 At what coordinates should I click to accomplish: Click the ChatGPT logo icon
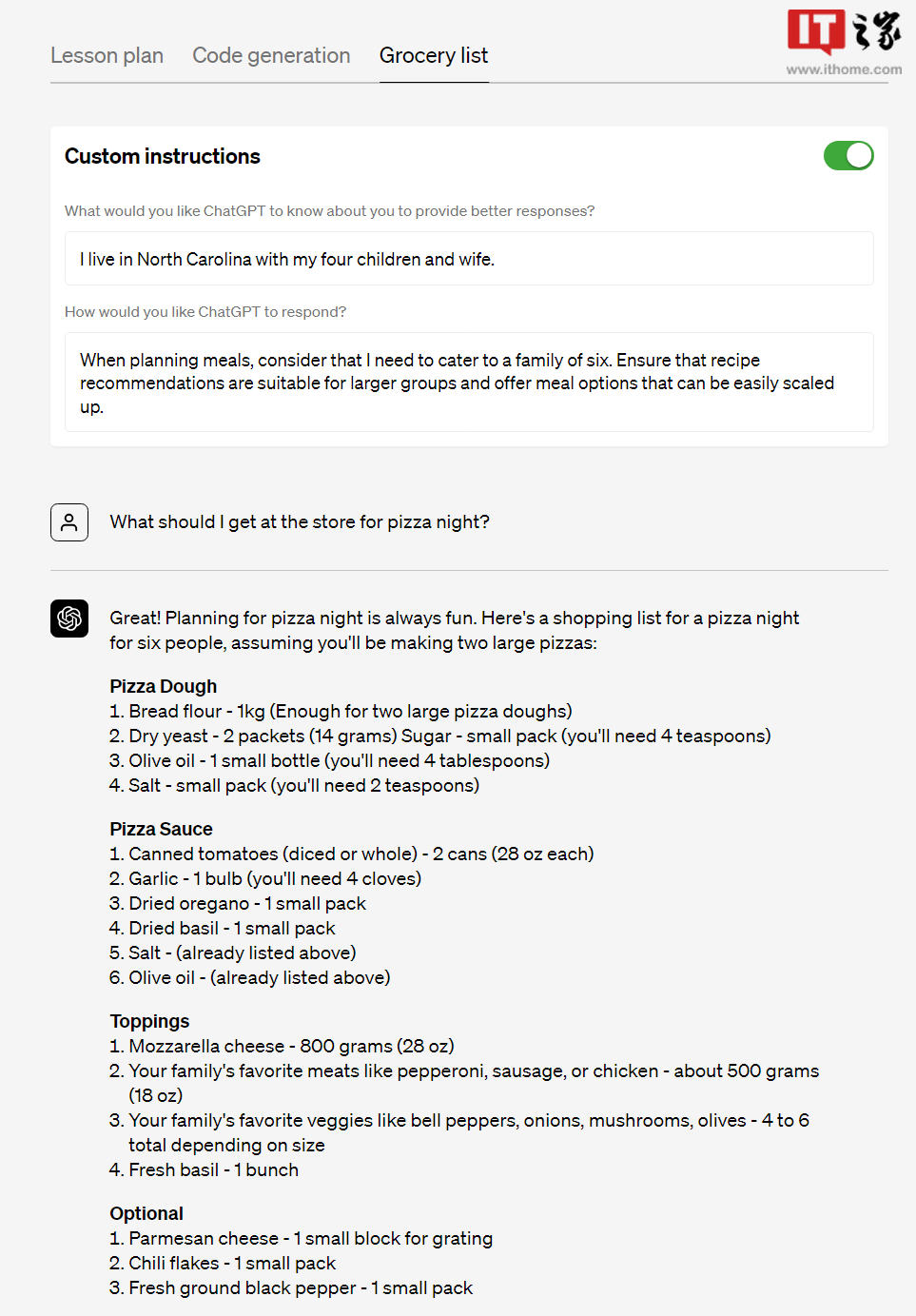pos(69,619)
